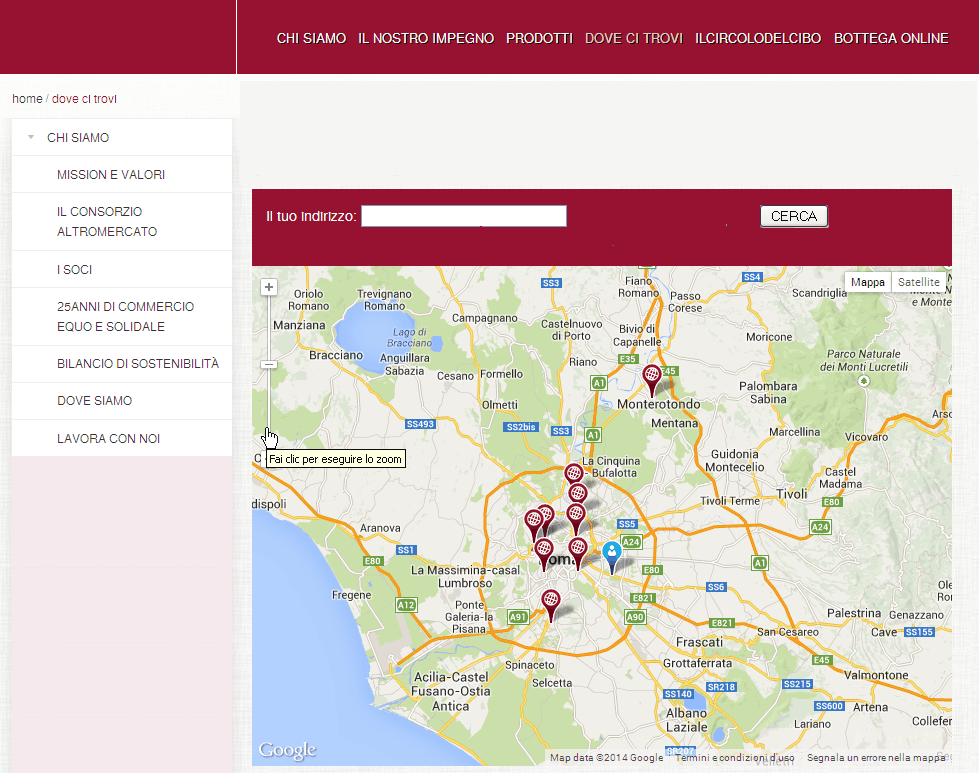
Task: Click the zoom slider handle on the map
Action: pos(269,365)
